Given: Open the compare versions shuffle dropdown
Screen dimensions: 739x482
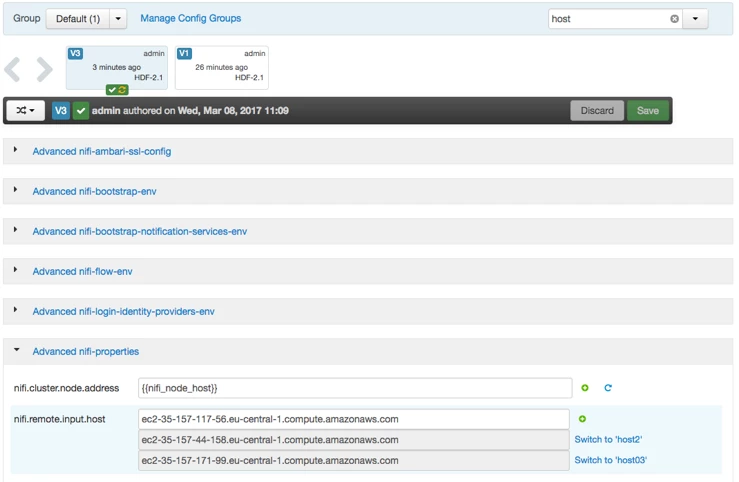Looking at the screenshot, I should tap(25, 110).
